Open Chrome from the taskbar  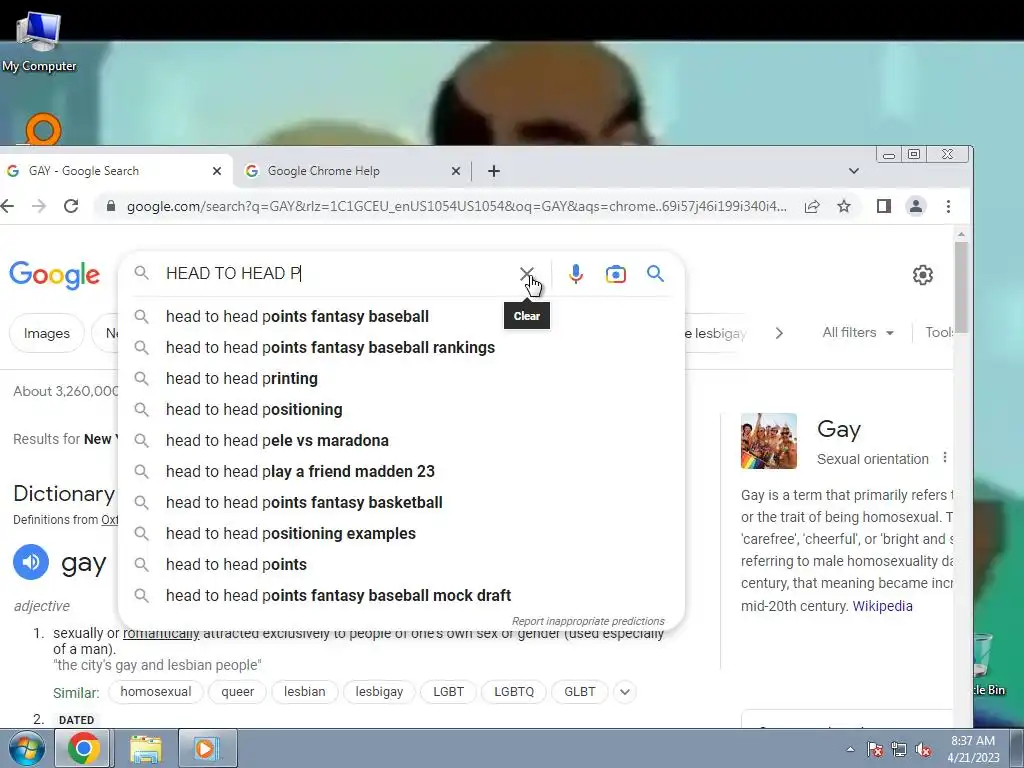(83, 748)
